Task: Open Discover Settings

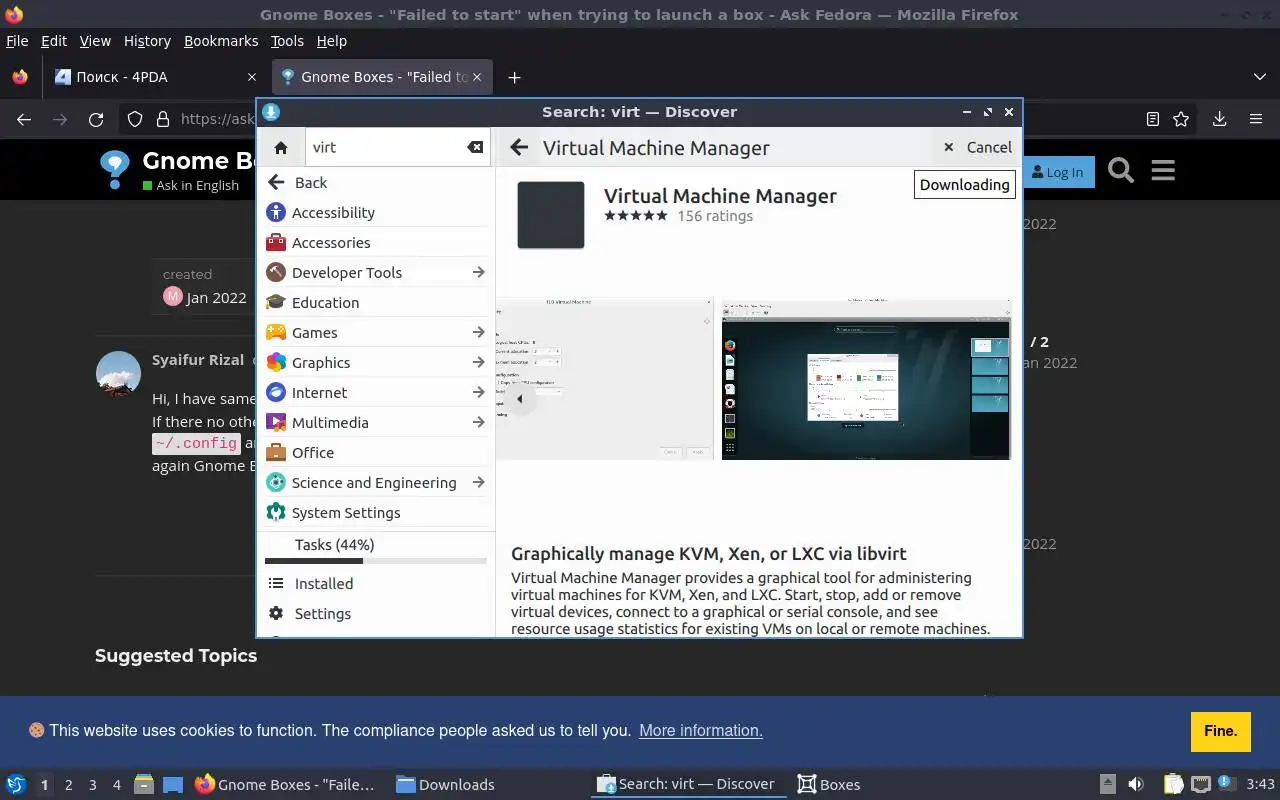Action: click(x=377, y=613)
